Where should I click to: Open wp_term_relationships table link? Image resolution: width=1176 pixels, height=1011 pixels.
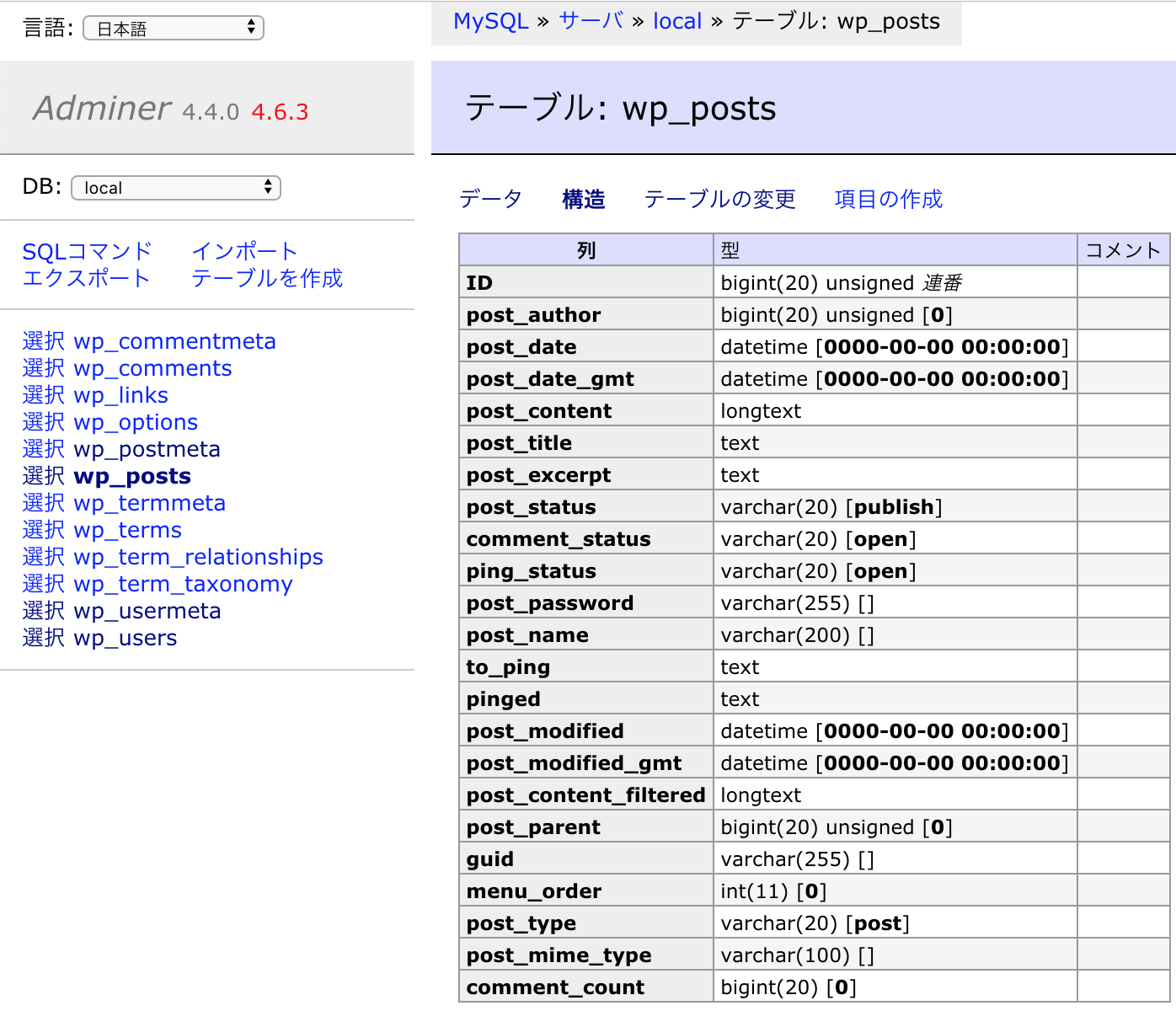pos(198,557)
